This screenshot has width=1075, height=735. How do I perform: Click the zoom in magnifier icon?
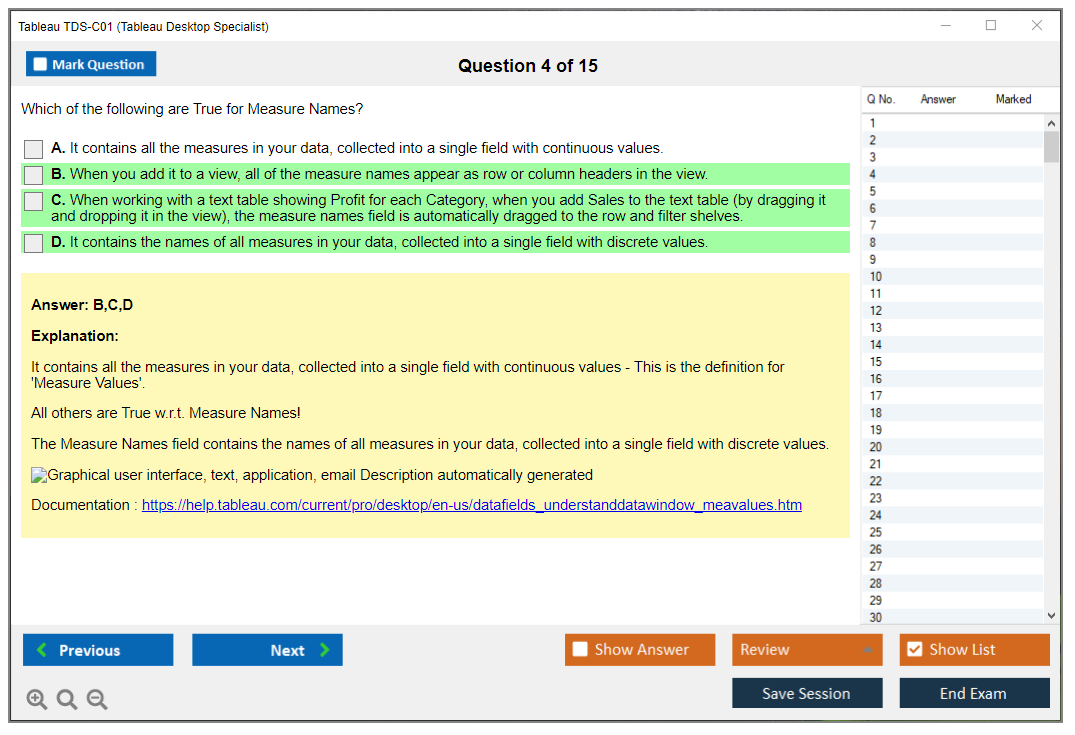37,699
